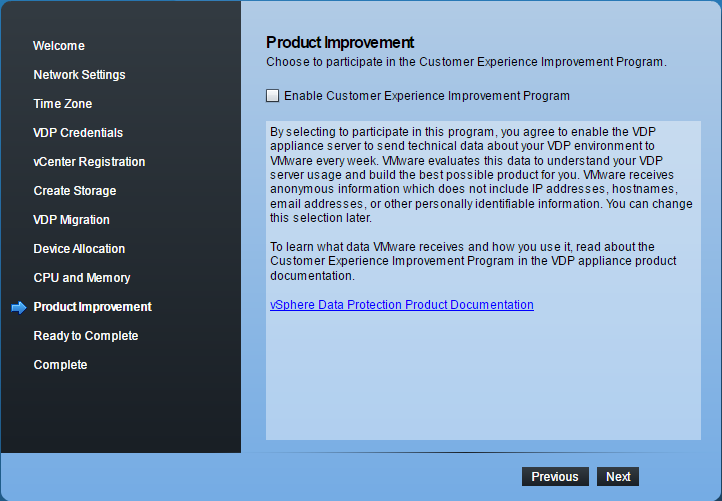
Task: Click the blue arrow current-step indicator
Action: point(18,307)
